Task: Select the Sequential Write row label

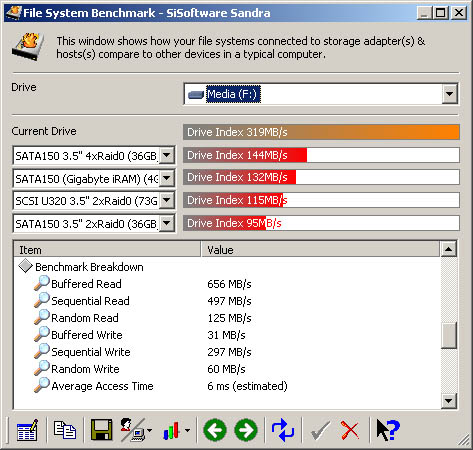Action: coord(91,352)
